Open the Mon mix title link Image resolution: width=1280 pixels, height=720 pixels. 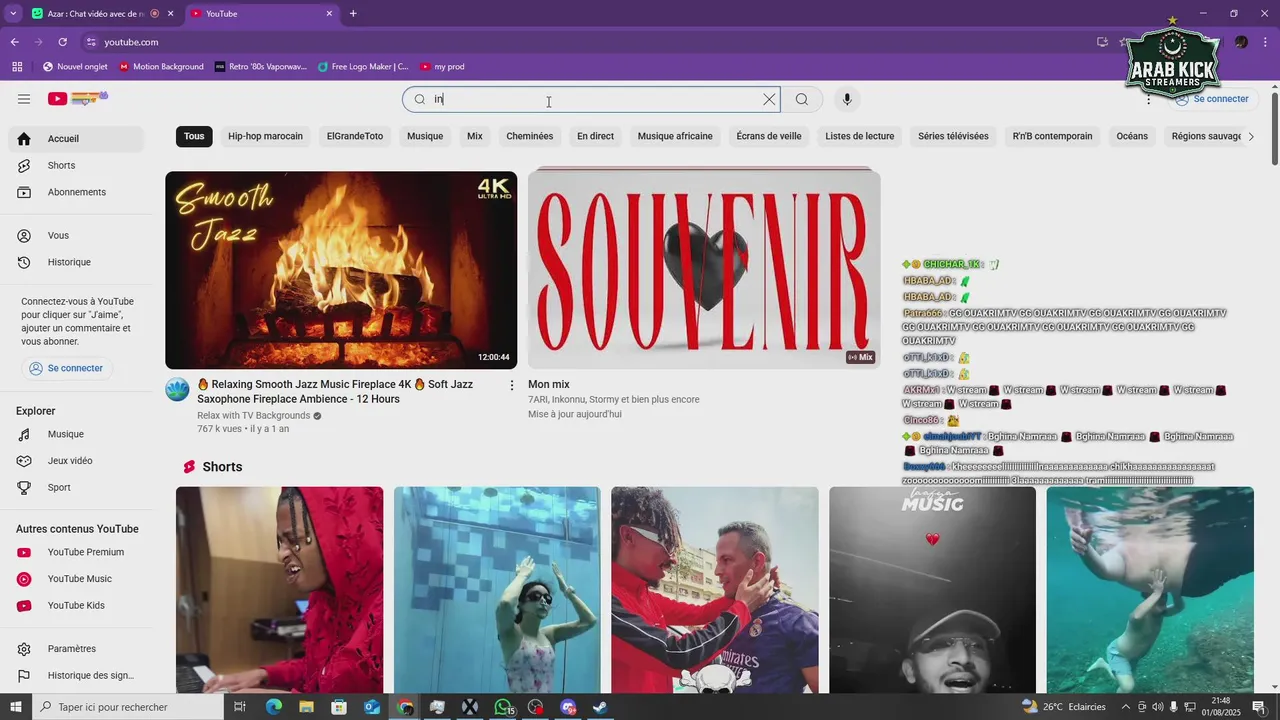549,384
